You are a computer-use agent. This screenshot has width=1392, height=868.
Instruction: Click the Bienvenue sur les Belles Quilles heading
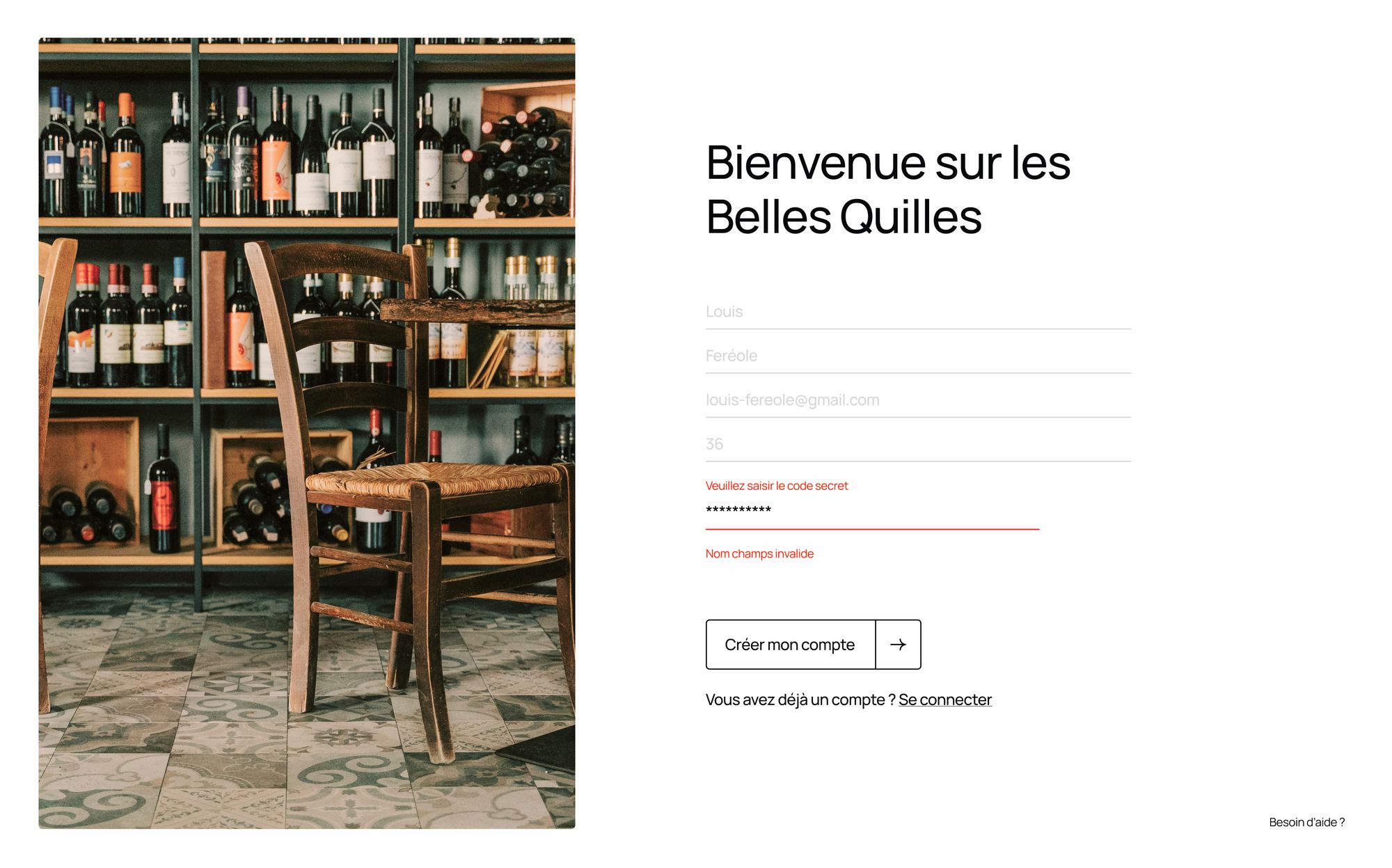887,189
